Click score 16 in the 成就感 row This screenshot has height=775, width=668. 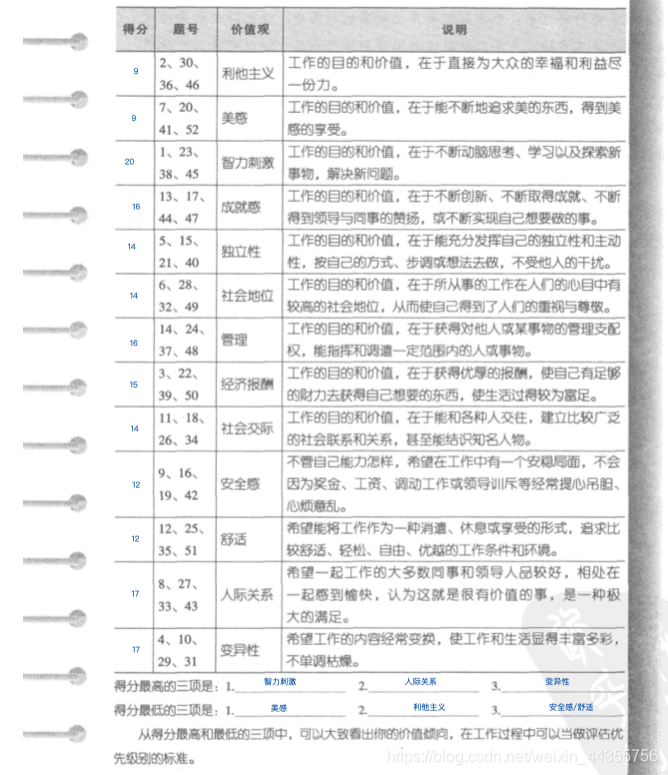[x=136, y=207]
